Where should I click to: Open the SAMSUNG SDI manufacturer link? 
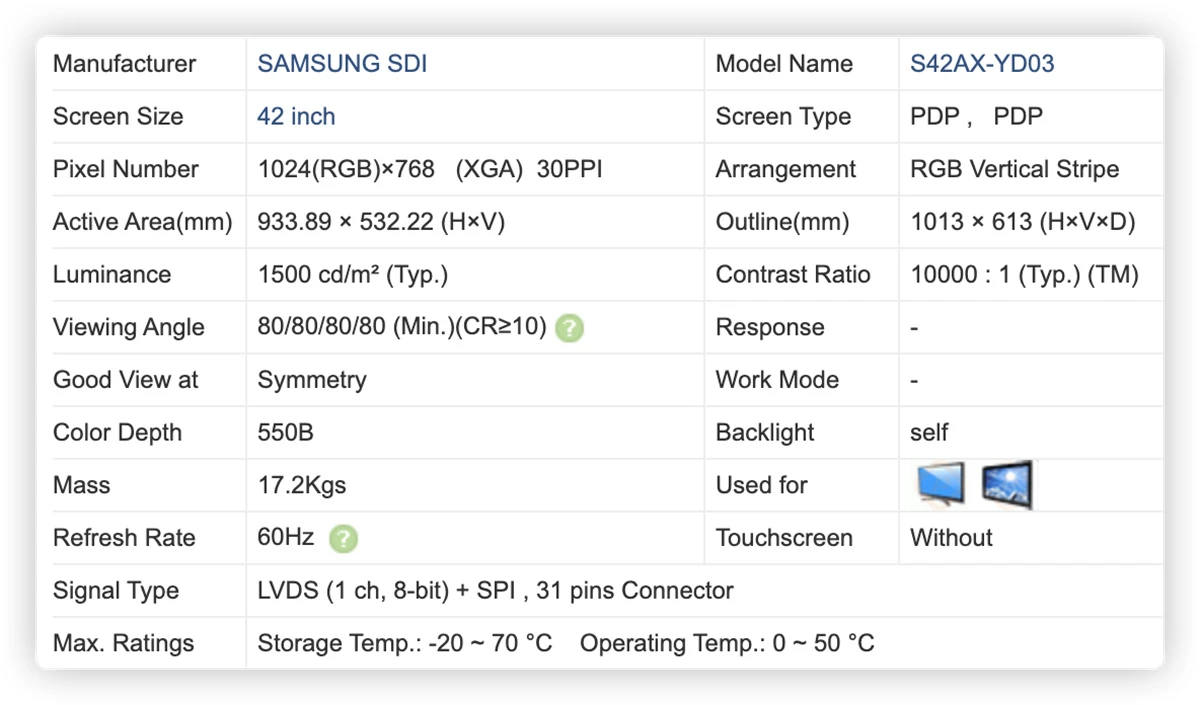342,64
